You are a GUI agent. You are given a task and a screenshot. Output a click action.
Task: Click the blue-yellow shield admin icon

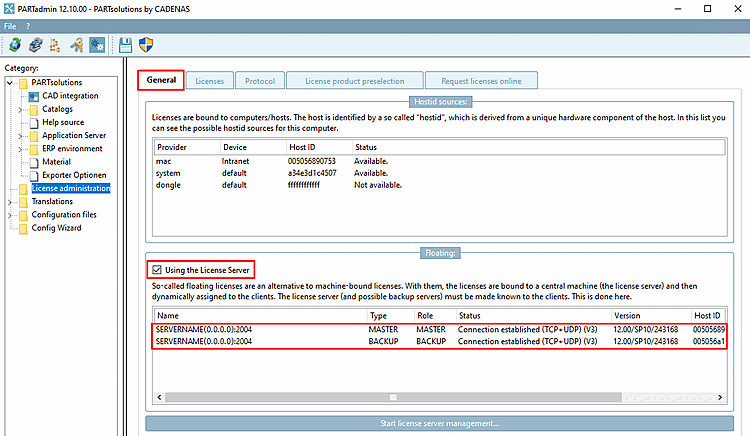[146, 45]
